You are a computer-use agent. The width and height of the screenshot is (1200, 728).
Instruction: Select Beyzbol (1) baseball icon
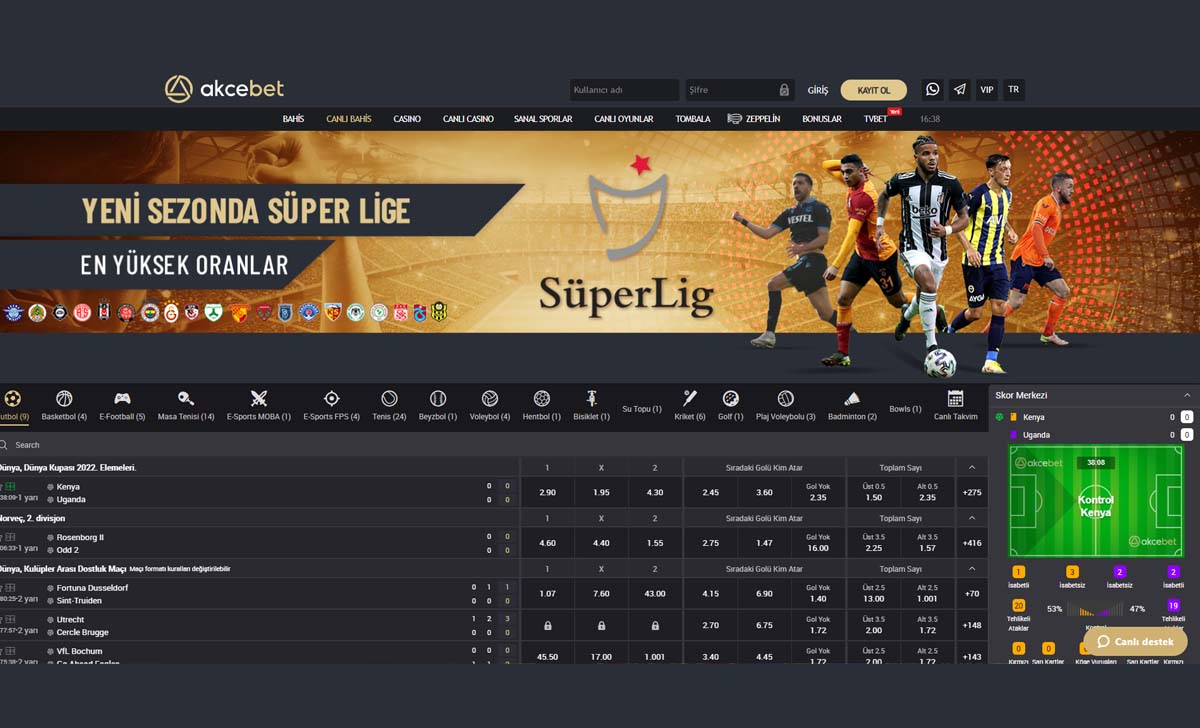coord(438,398)
